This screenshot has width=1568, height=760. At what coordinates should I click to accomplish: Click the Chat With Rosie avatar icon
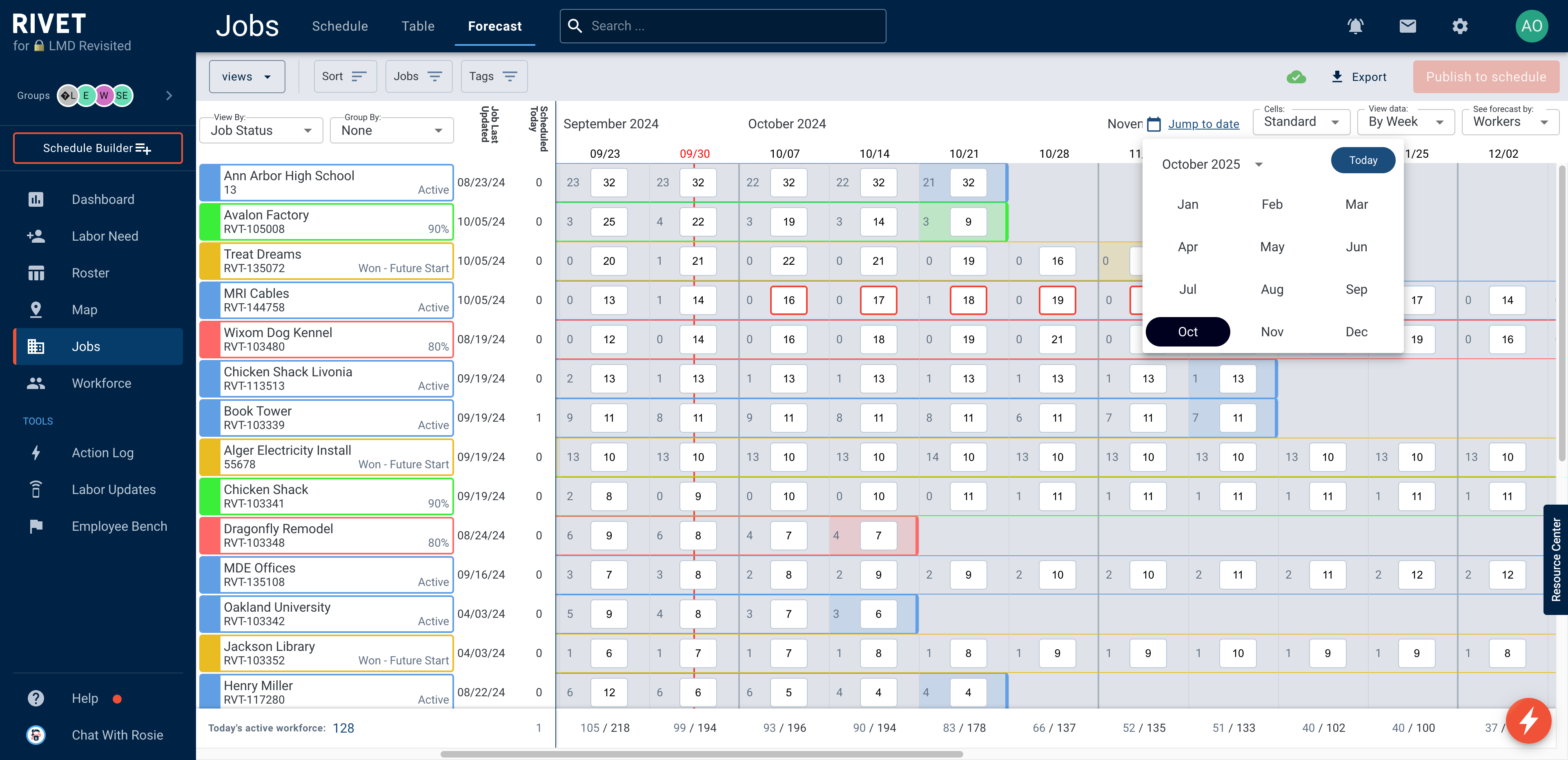36,735
